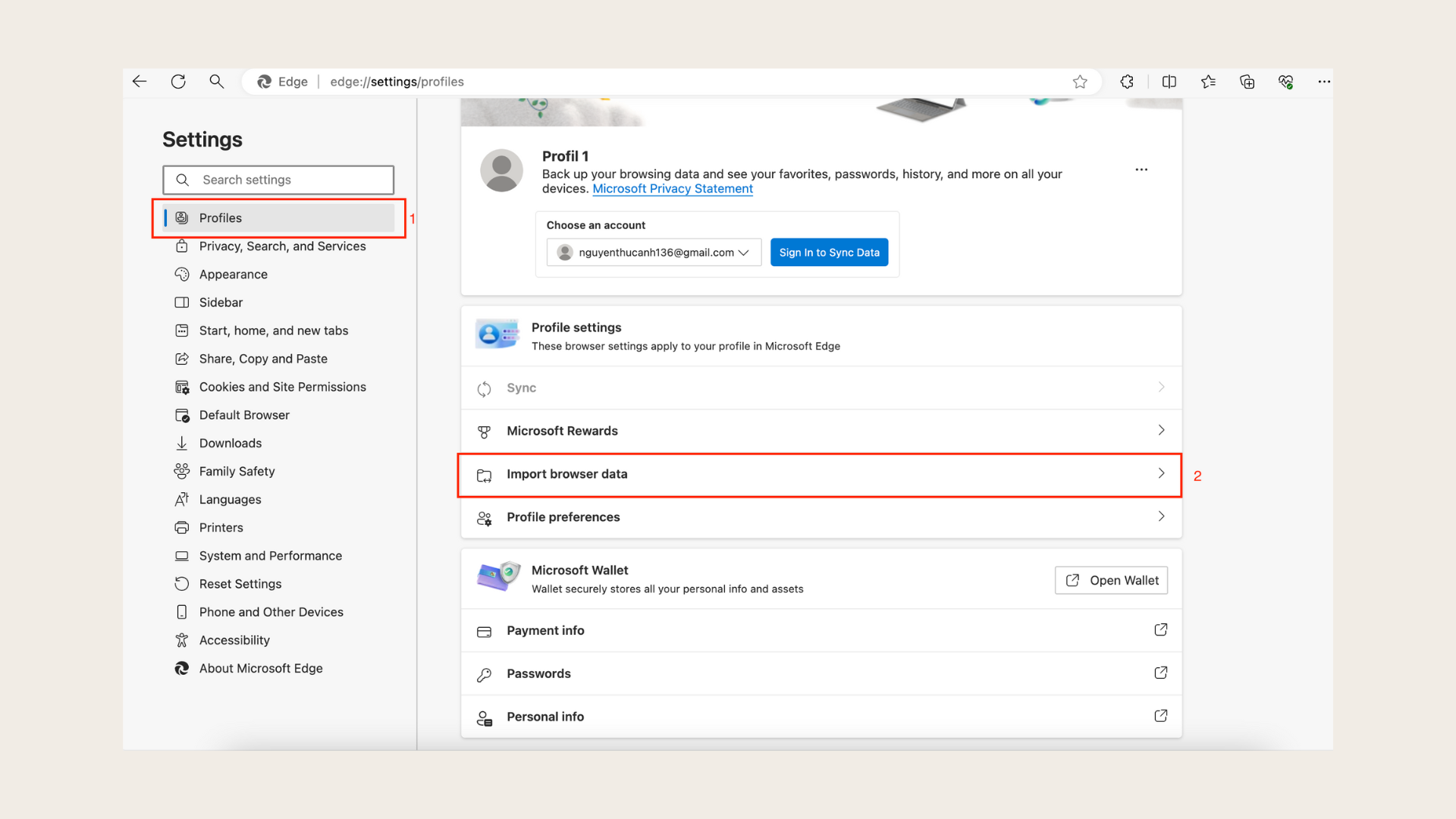Reload the page with the refresh icon
The image size is (1456, 819).
pos(178,82)
